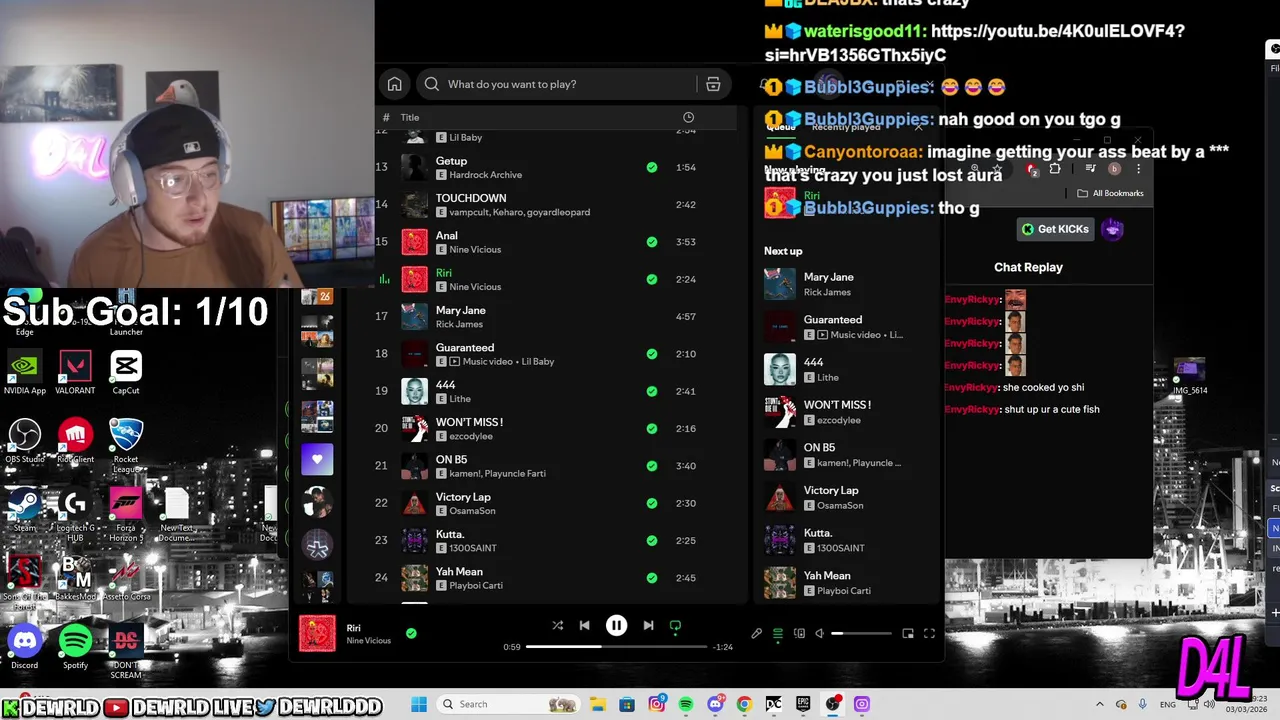The image size is (1280, 720).
Task: Open Steam desktop icon
Action: (x=25, y=510)
